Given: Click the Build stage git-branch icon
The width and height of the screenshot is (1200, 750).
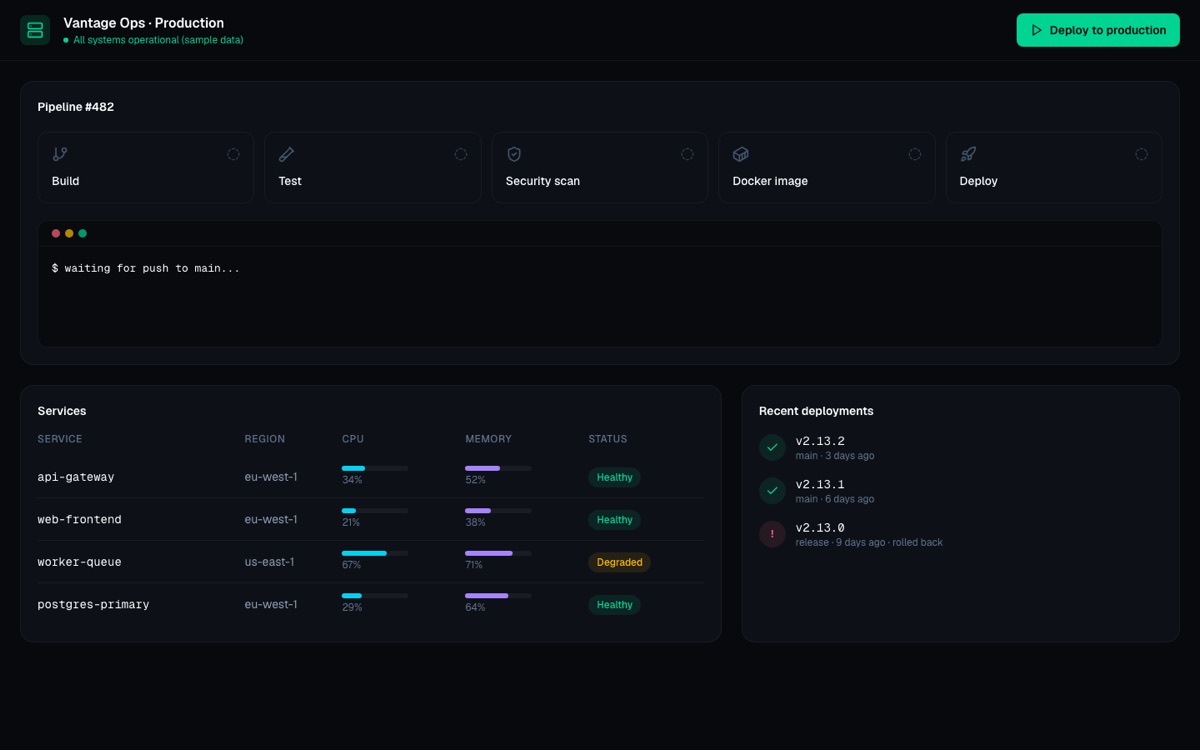Looking at the screenshot, I should coord(60,154).
